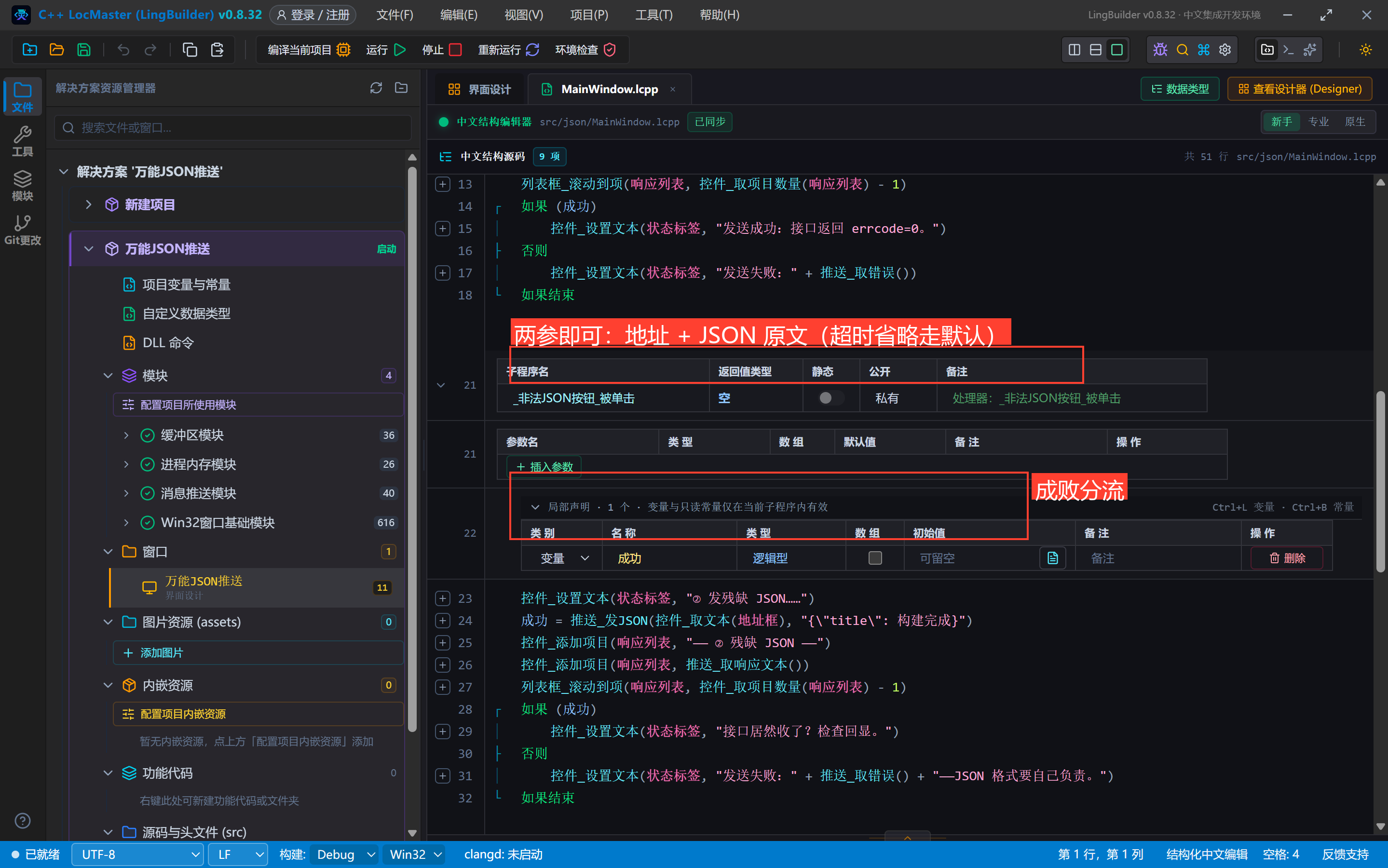1388x868 pixels.
Task: Click the copy icon in toolbar
Action: click(x=190, y=50)
